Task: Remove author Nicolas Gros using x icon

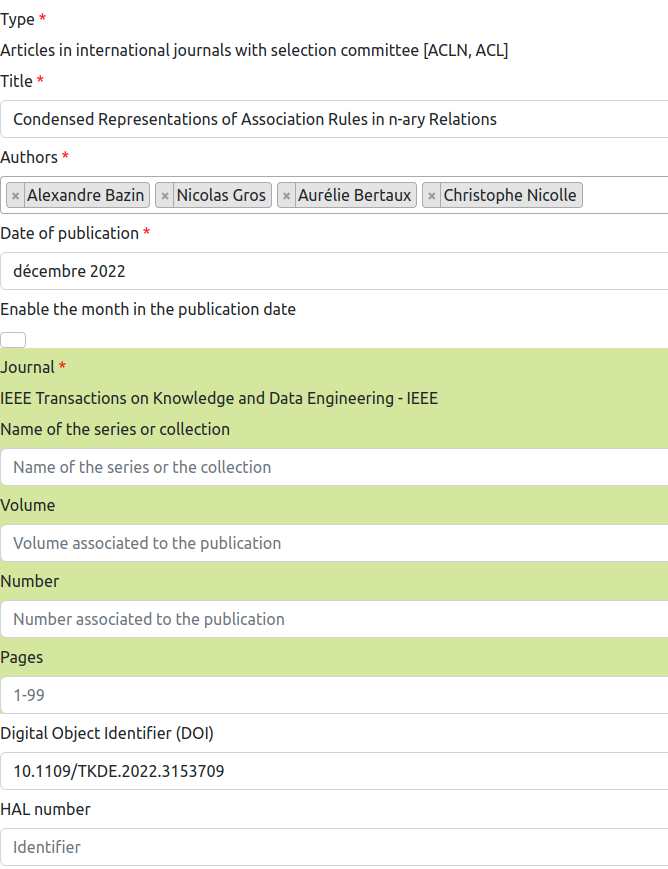Action: 165,196
